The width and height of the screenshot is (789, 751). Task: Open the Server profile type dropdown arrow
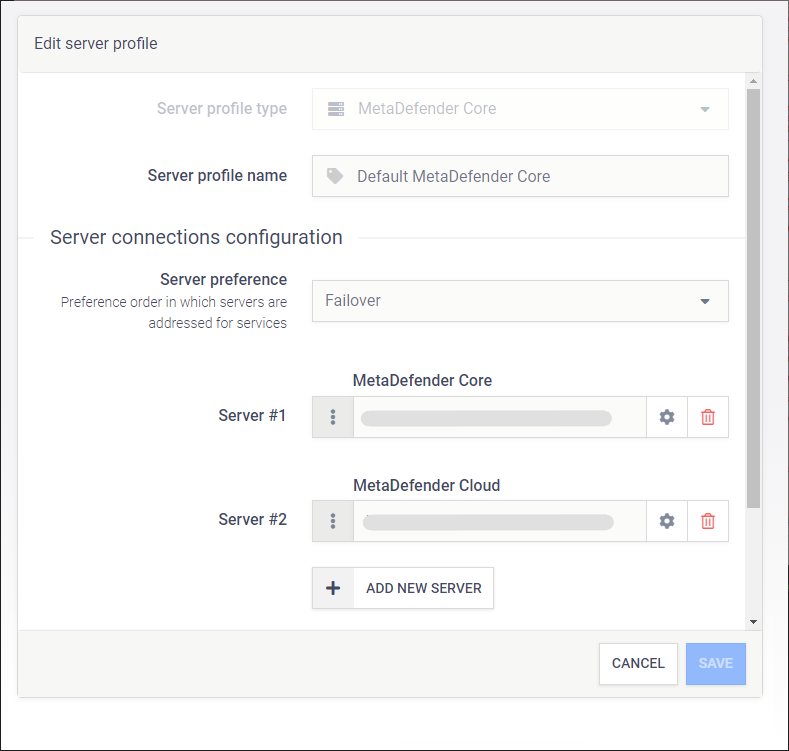point(704,109)
